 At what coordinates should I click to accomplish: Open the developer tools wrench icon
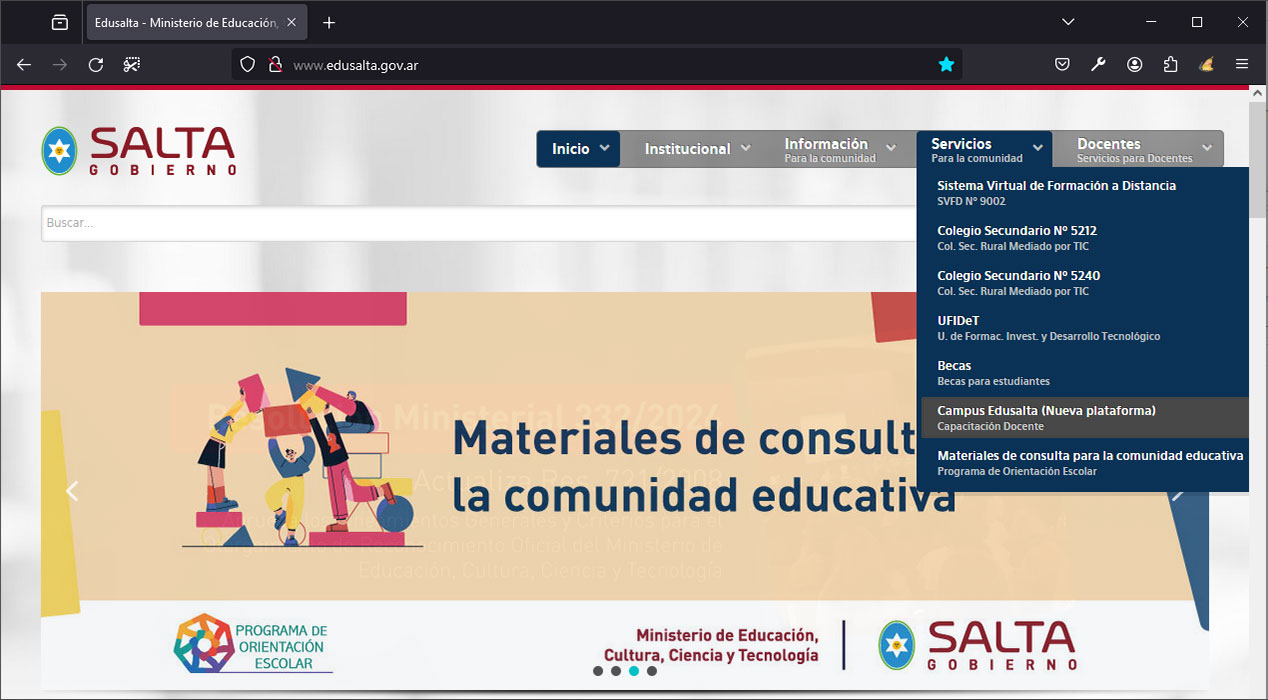point(1098,64)
